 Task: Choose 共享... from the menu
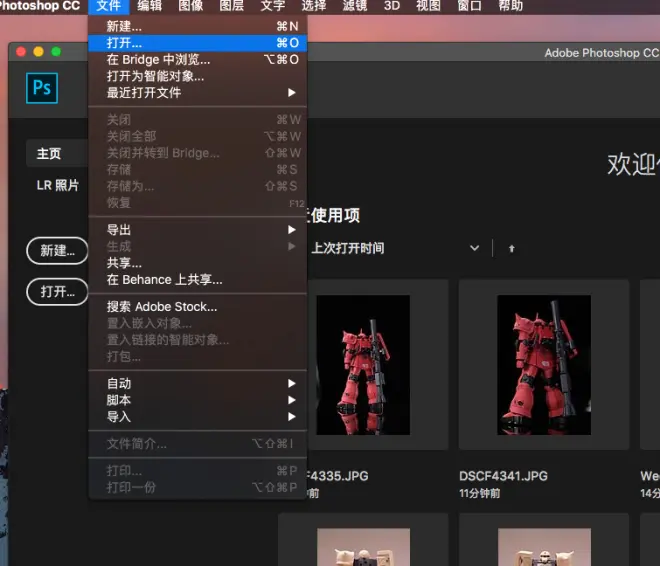pos(197,263)
